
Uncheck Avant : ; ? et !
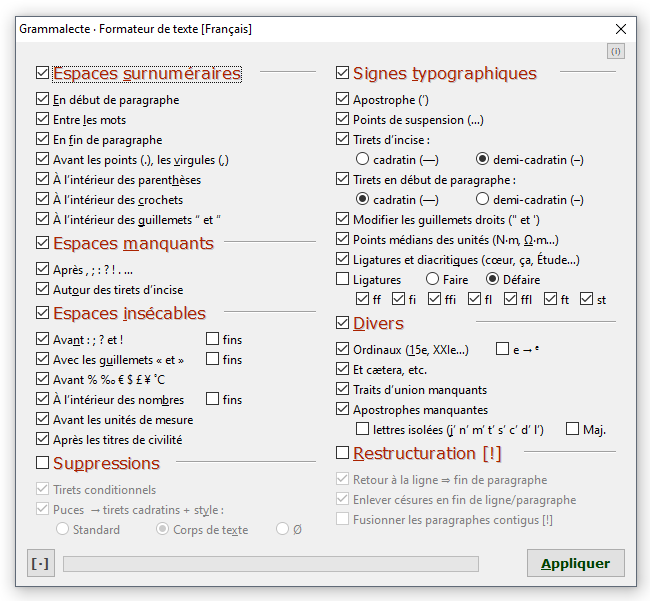click(x=42, y=339)
